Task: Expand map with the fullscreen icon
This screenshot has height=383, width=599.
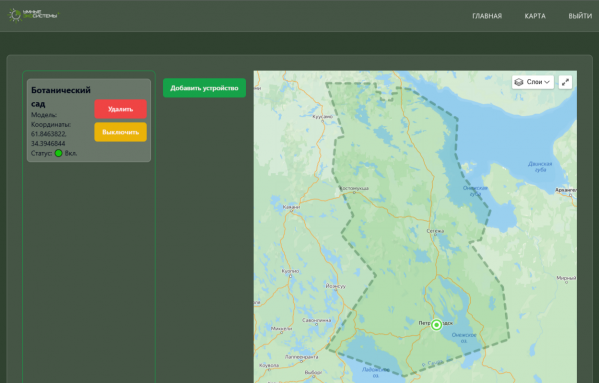Action: 565,82
